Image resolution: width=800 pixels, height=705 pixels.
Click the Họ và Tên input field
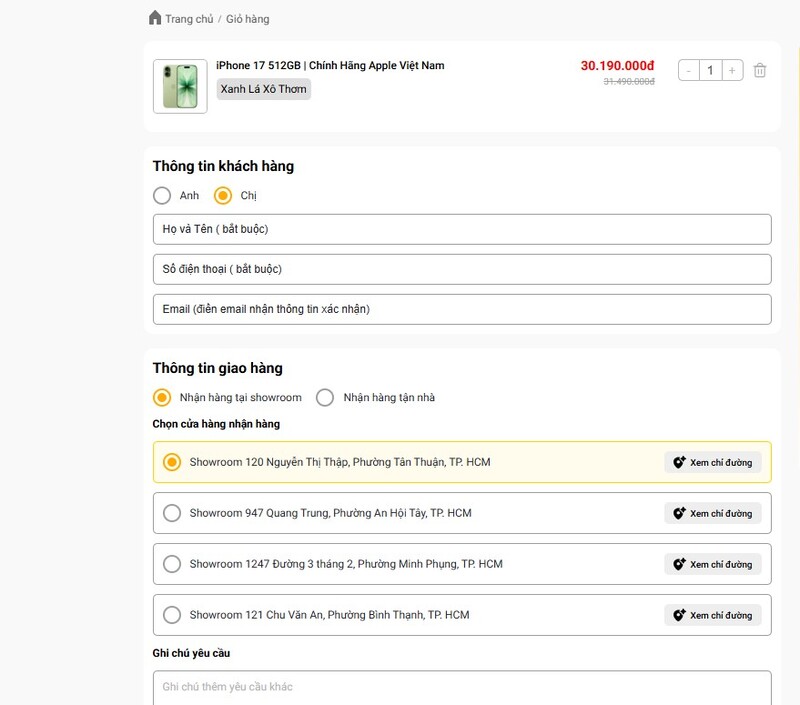point(462,229)
